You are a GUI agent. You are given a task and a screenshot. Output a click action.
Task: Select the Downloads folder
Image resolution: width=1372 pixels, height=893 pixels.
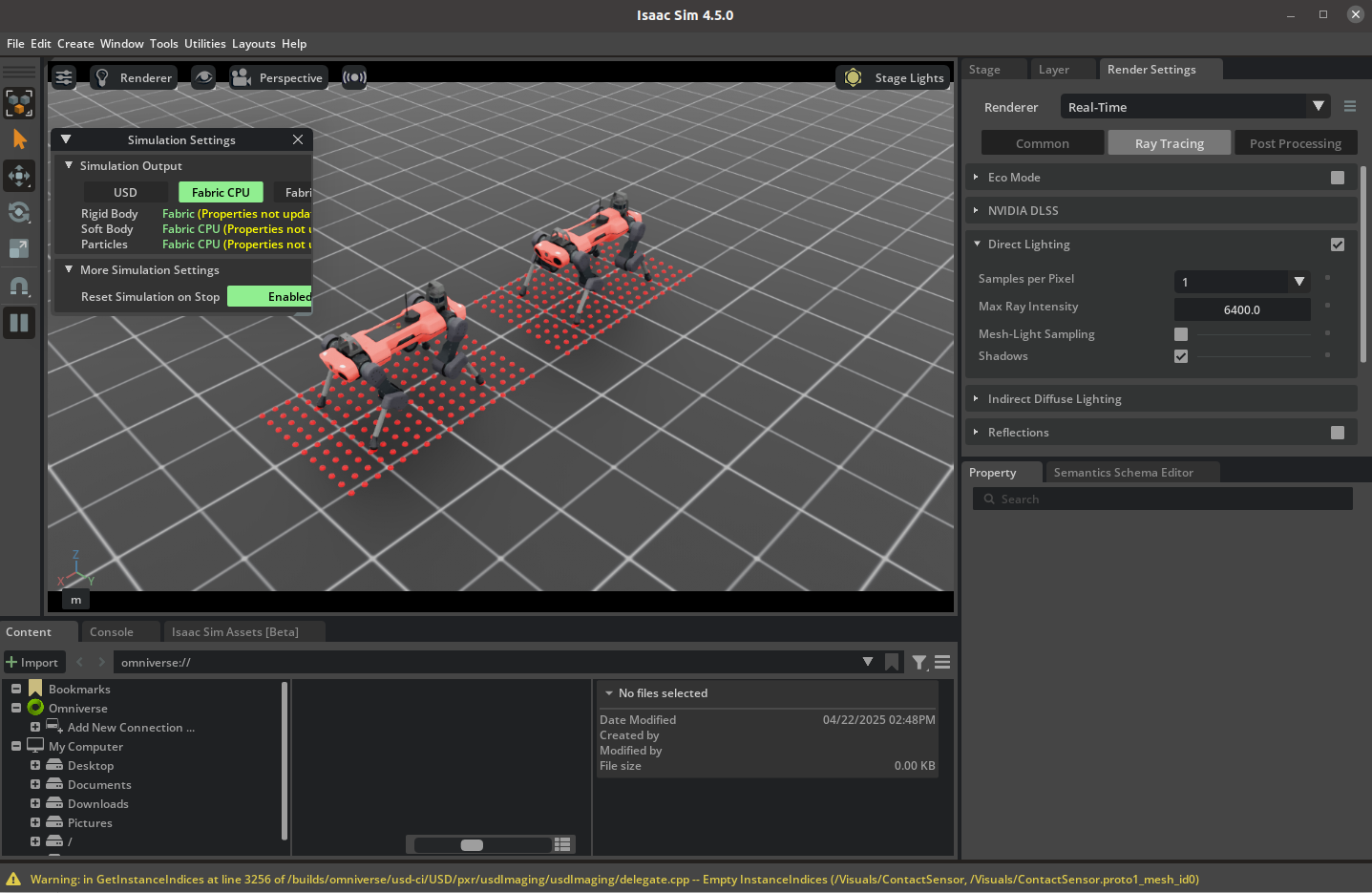click(97, 804)
